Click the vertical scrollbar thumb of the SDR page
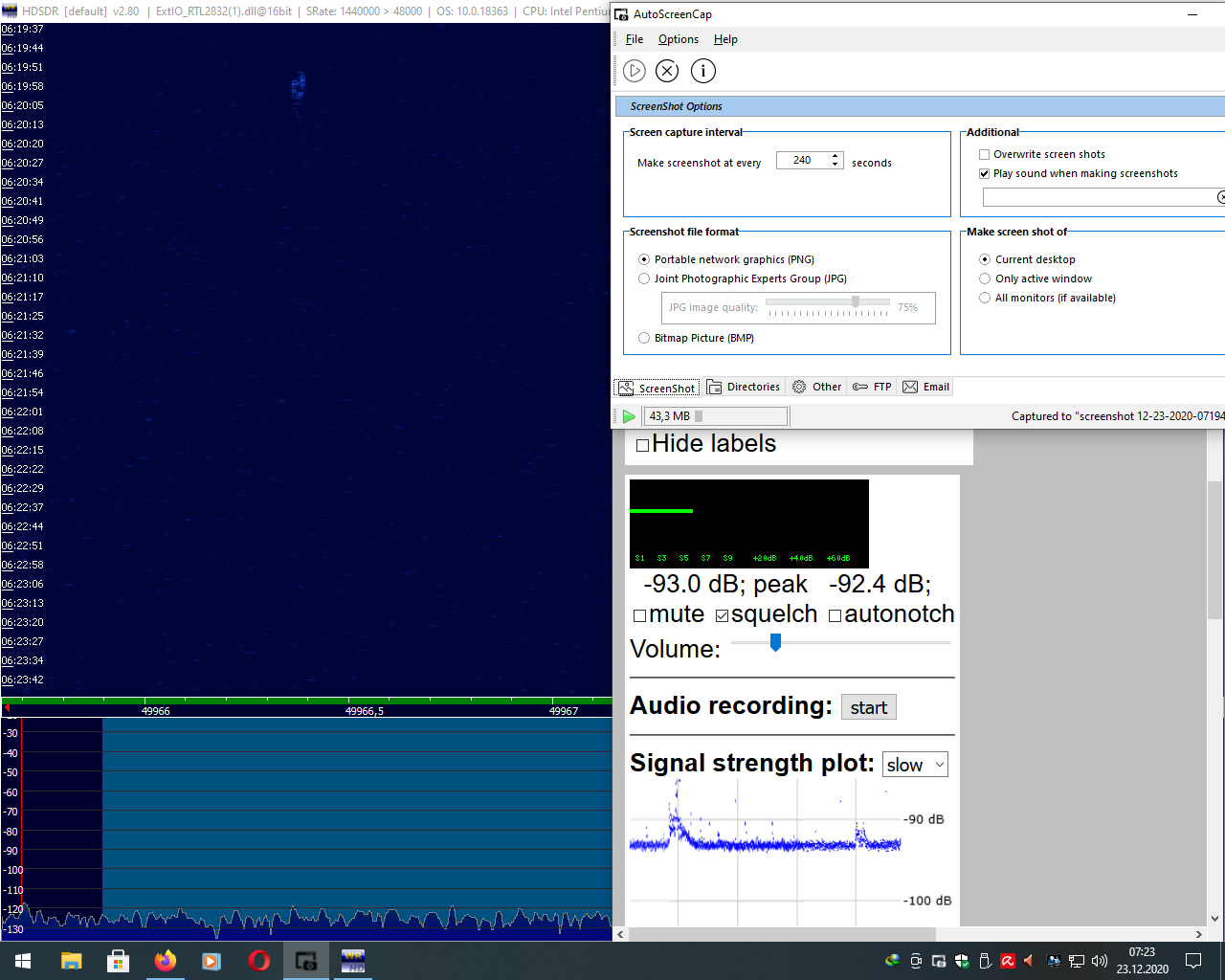The height and width of the screenshot is (980, 1225). pos(1215,550)
